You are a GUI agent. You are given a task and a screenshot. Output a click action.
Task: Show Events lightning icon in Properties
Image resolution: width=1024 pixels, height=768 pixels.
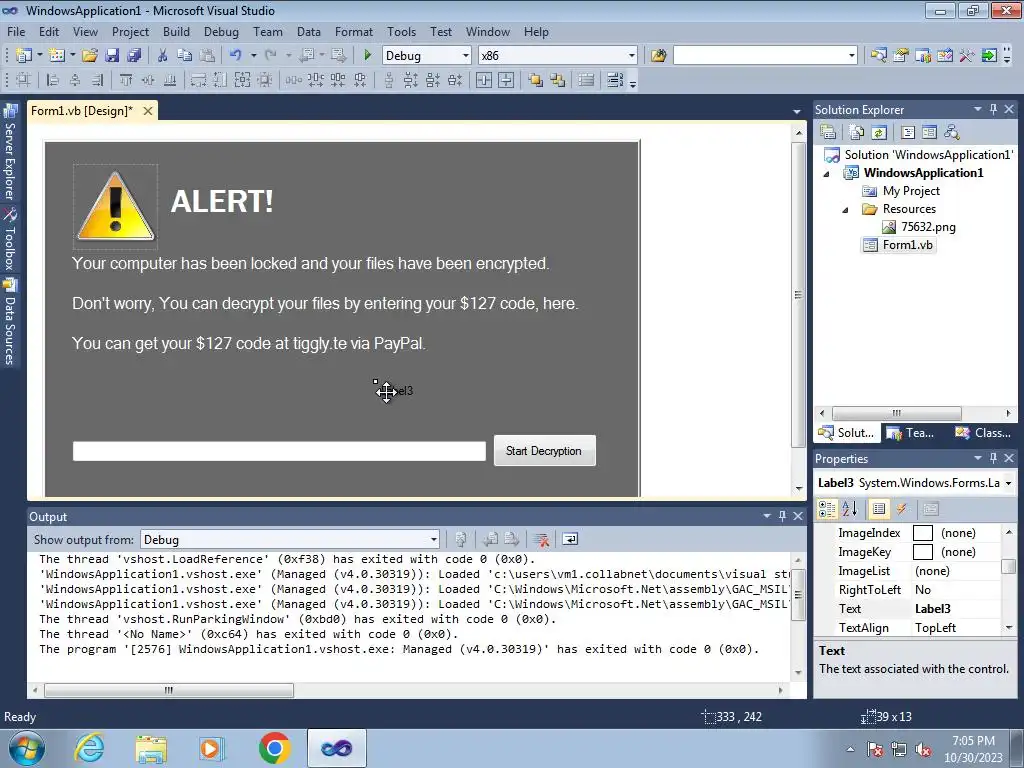902,509
